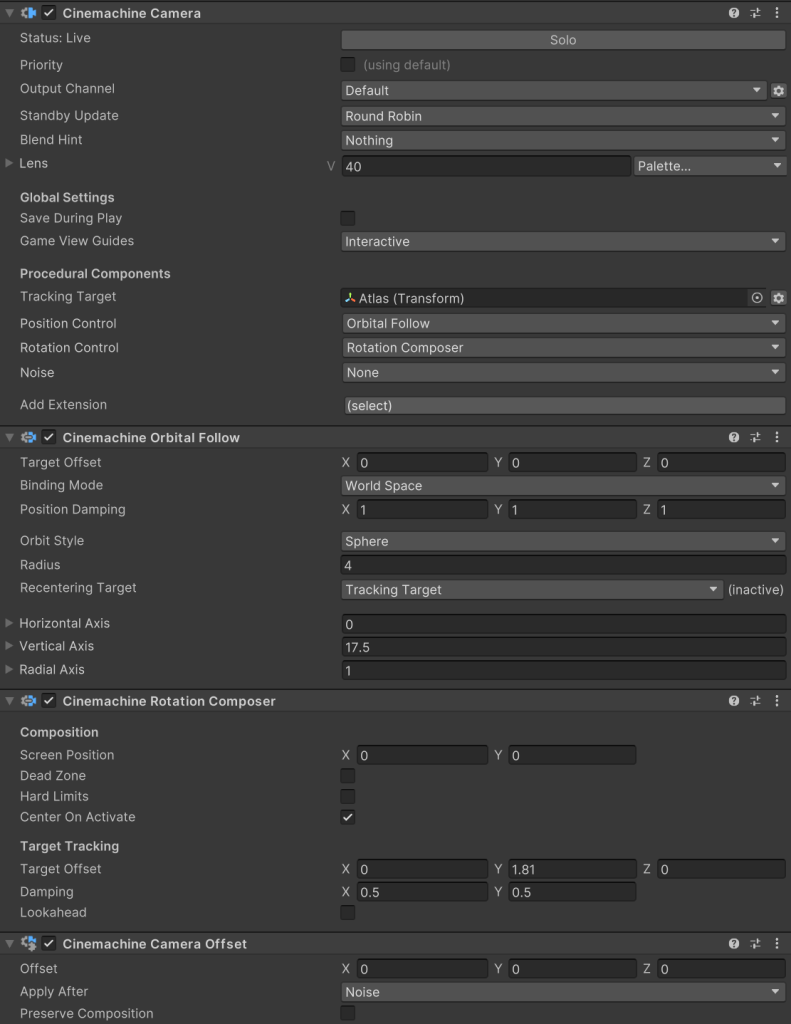
Task: Open more options menu for Rotation Composer
Action: tap(777, 702)
